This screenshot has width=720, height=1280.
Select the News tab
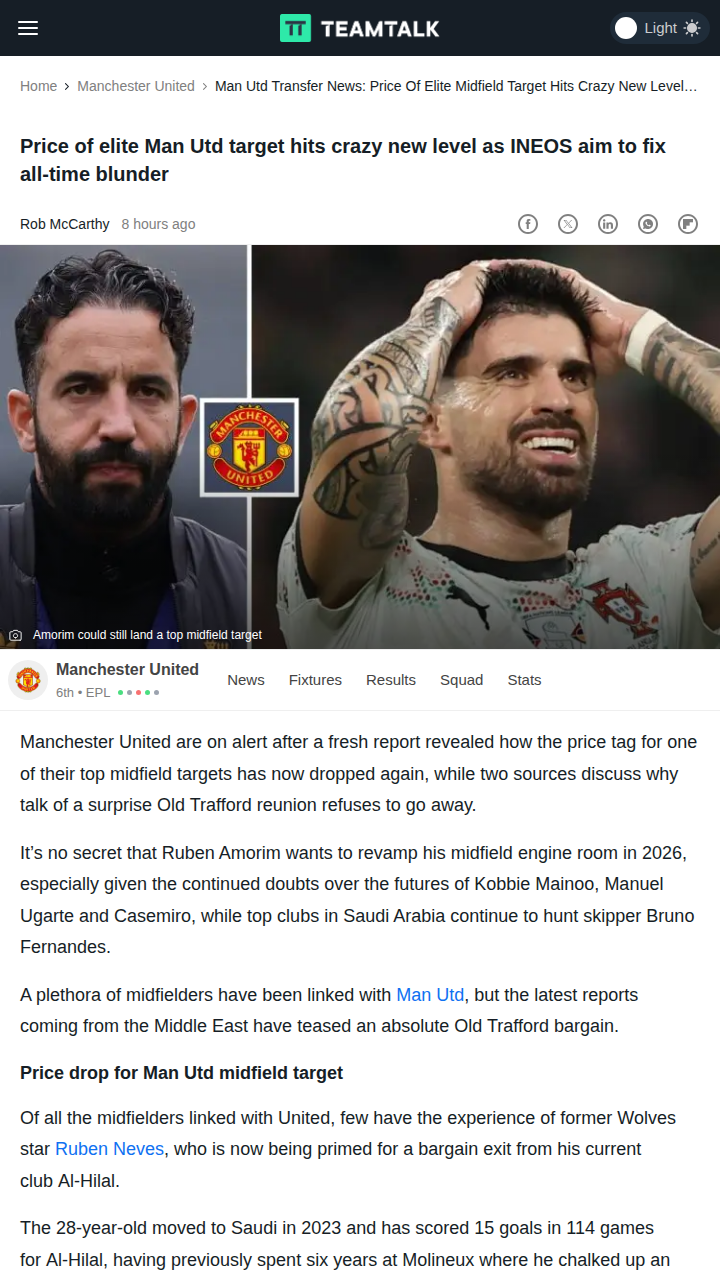tap(246, 680)
